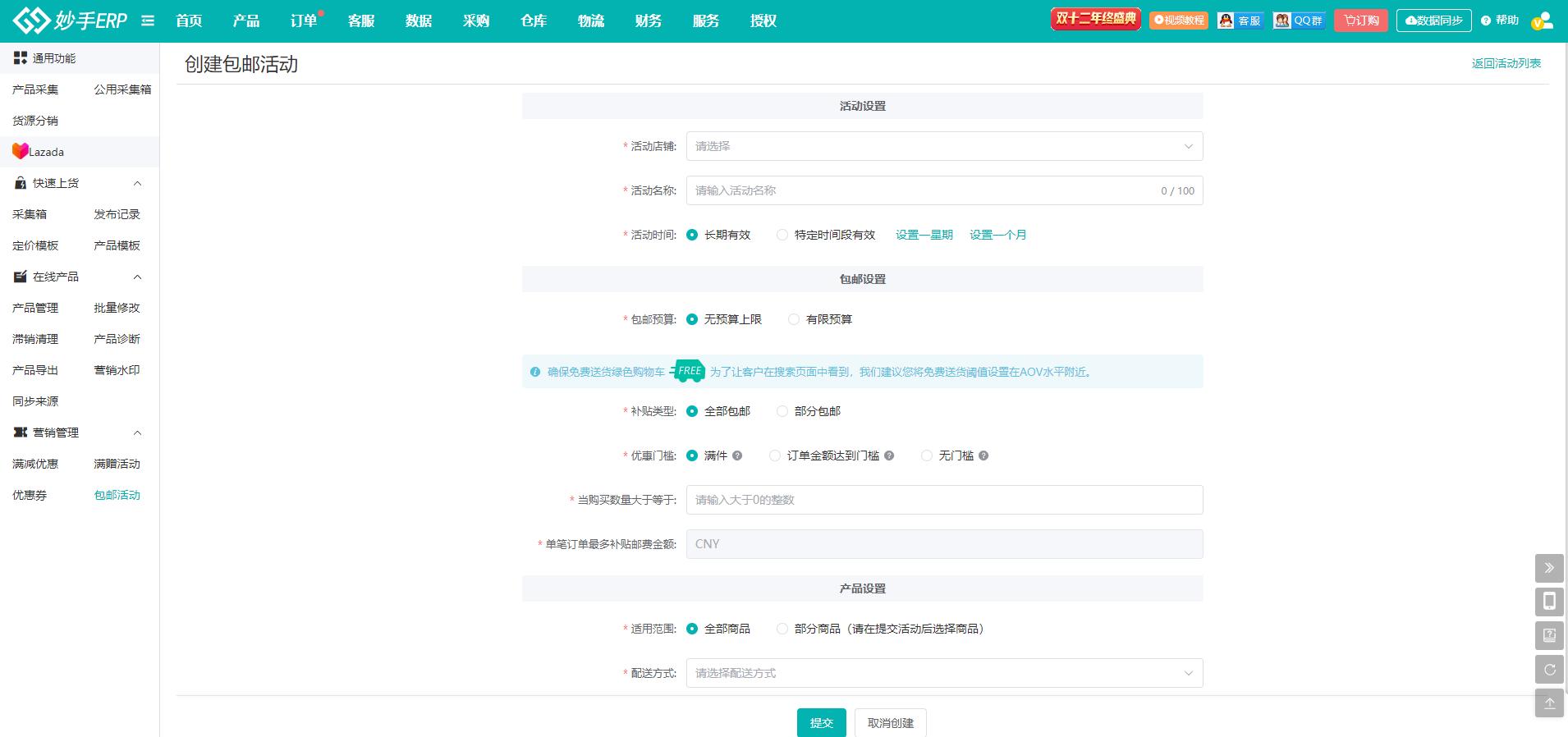The height and width of the screenshot is (737, 1568).
Task: Click 返回活动列表 link
Action: [x=1506, y=63]
